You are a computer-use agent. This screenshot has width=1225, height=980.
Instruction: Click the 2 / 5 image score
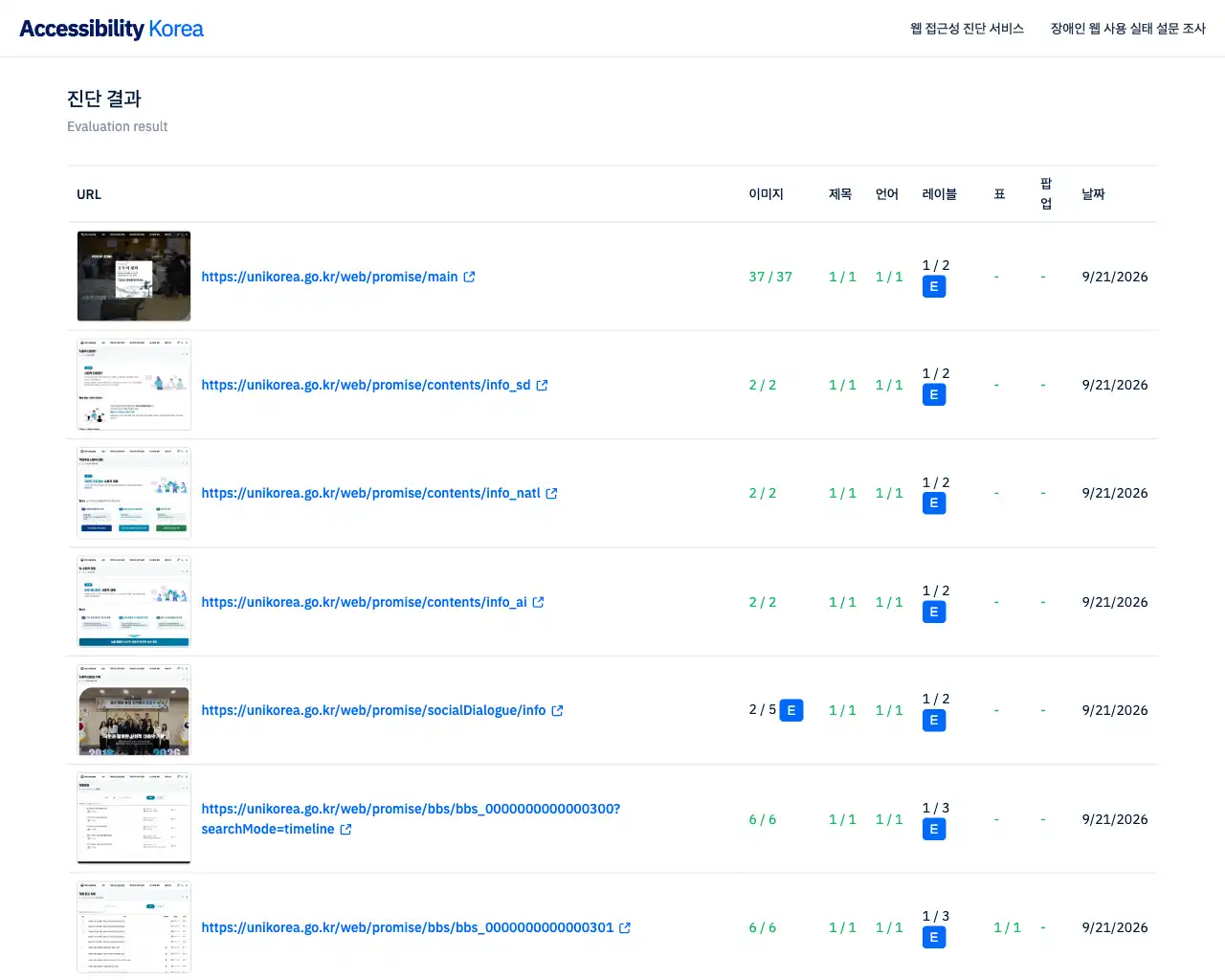coord(763,710)
